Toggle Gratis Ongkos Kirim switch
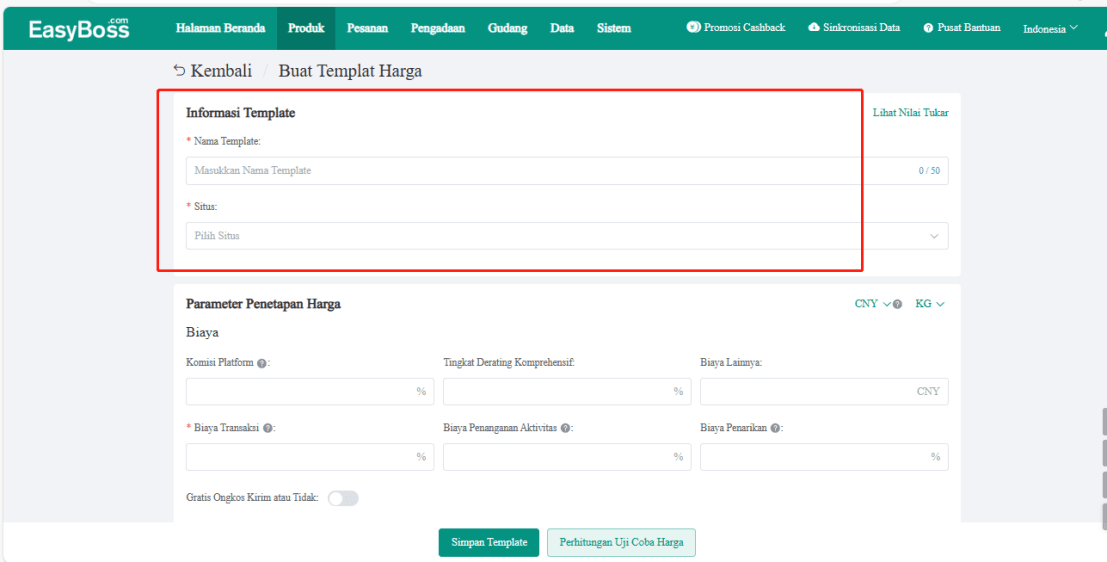The image size is (1107, 562). click(x=343, y=498)
